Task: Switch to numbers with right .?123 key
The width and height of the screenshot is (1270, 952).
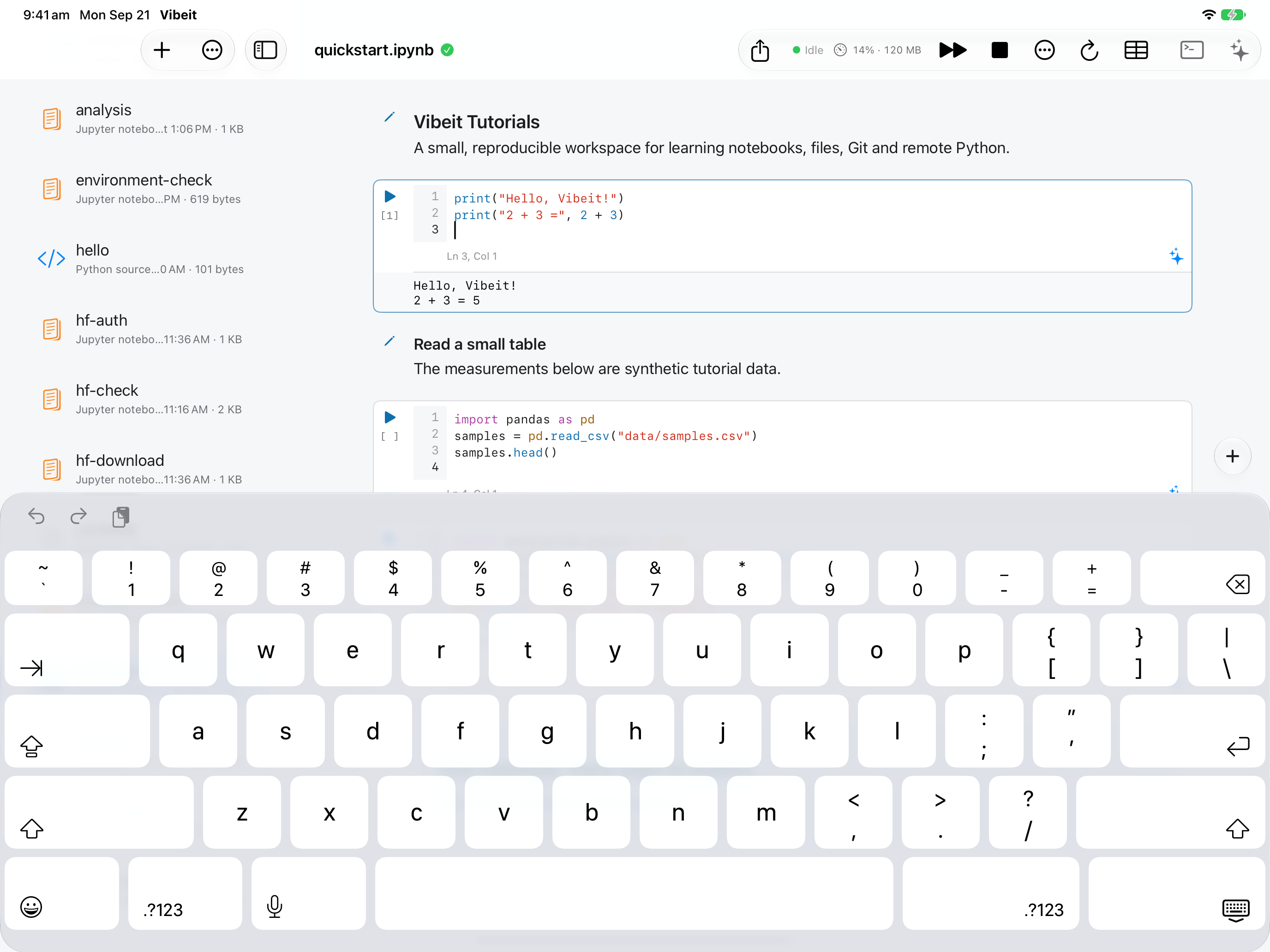Action: point(990,893)
